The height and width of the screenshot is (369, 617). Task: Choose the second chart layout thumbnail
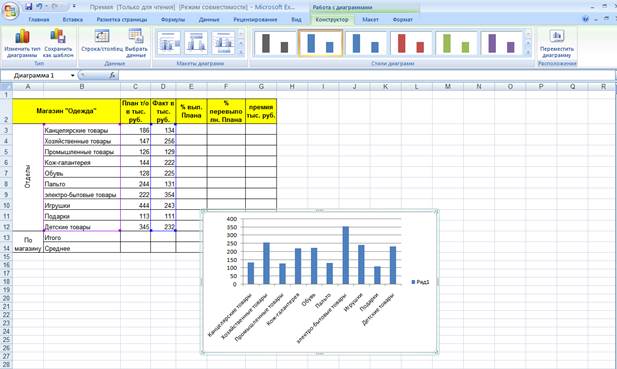[196, 43]
